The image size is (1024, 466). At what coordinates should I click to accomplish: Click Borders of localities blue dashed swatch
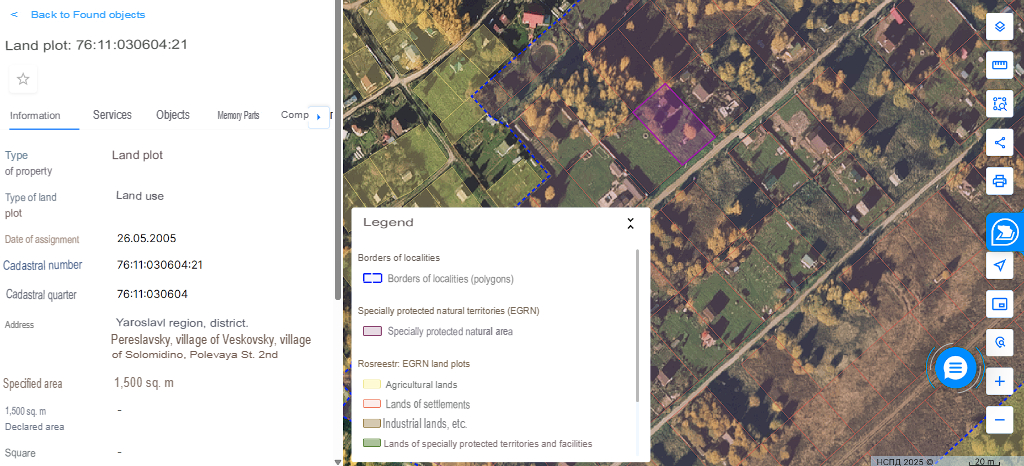coord(372,279)
